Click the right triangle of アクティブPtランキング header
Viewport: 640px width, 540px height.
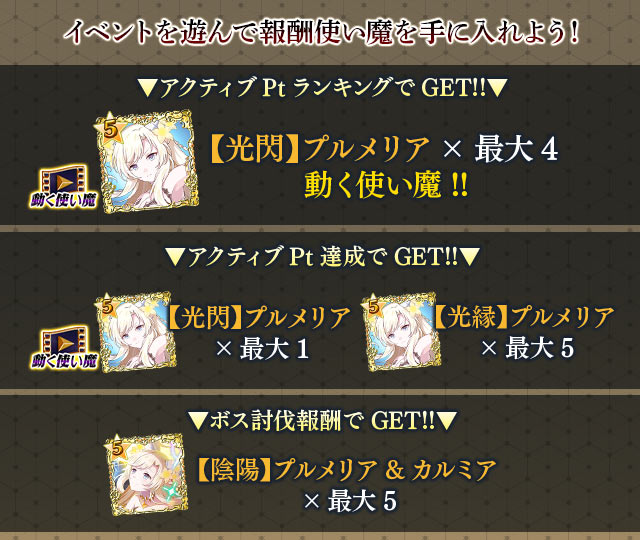498,88
